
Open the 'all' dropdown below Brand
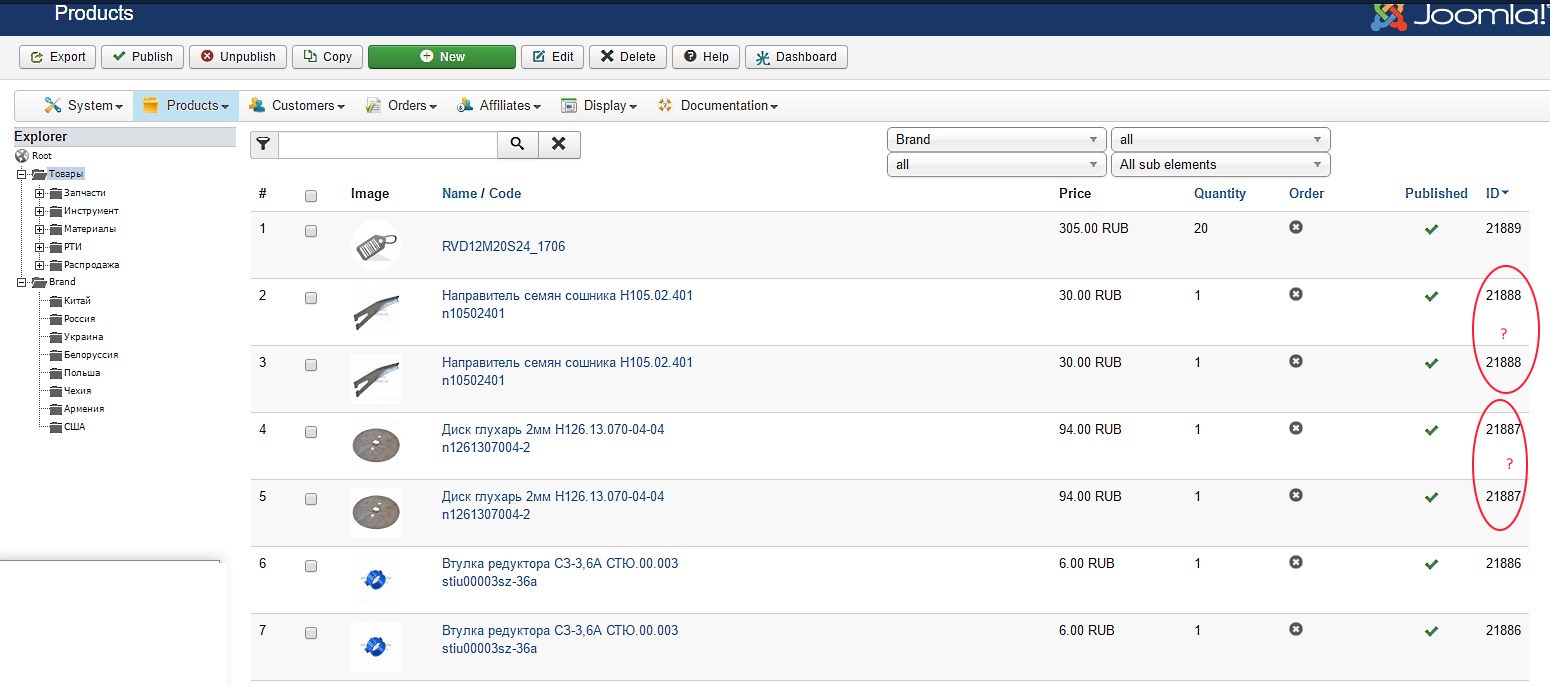996,164
